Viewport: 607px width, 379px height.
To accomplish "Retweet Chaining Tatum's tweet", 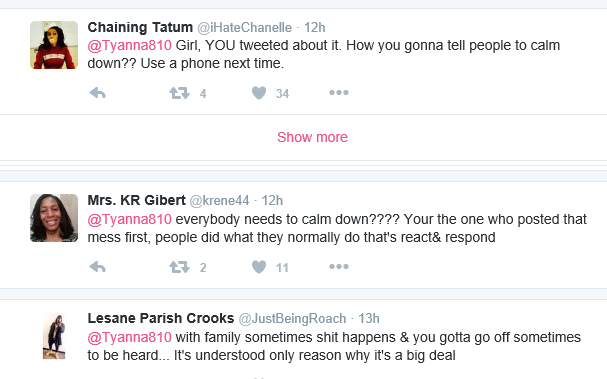I will pyautogui.click(x=179, y=93).
